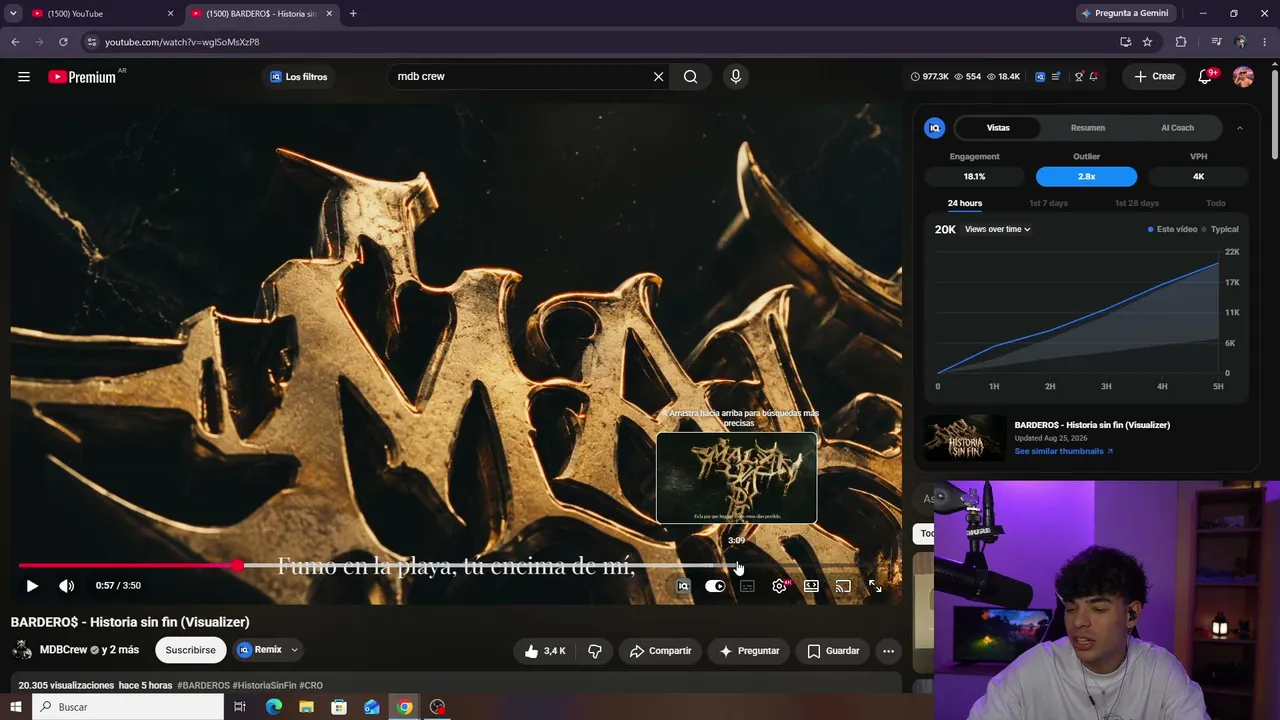Open File Explorer from taskbar
The image size is (1280, 720).
pyautogui.click(x=306, y=707)
